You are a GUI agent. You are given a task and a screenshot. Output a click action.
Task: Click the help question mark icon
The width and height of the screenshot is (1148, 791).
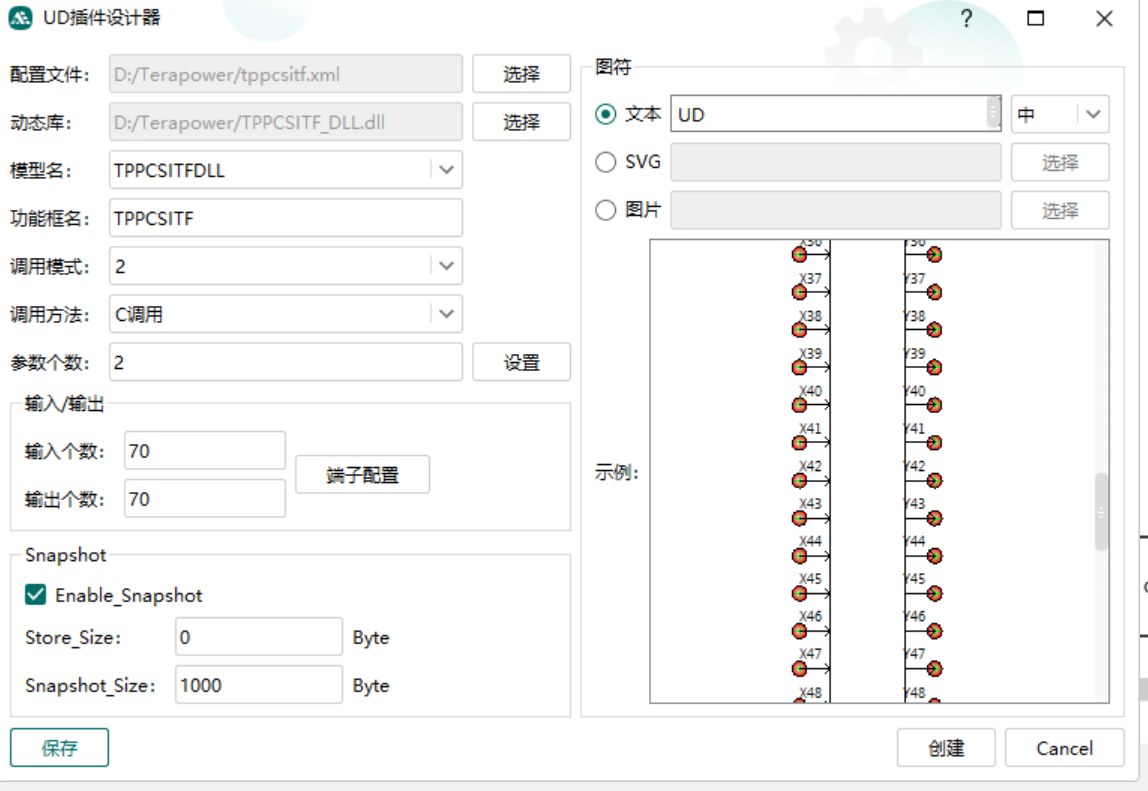tap(966, 19)
